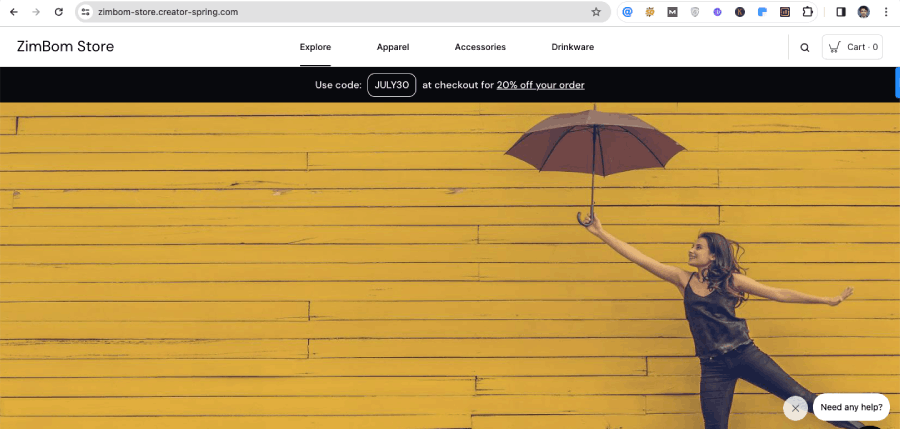
Task: Open the shopping cart
Action: click(x=852, y=47)
